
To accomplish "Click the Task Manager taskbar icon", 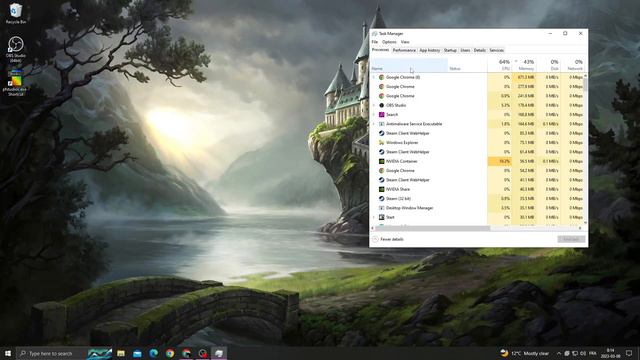I will point(219,353).
